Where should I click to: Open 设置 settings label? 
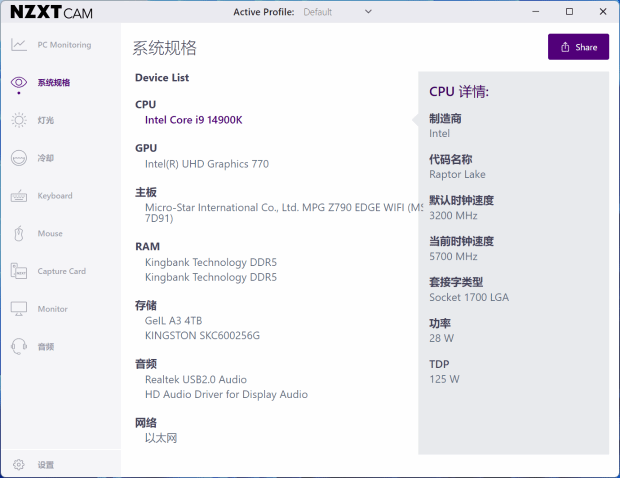45,465
